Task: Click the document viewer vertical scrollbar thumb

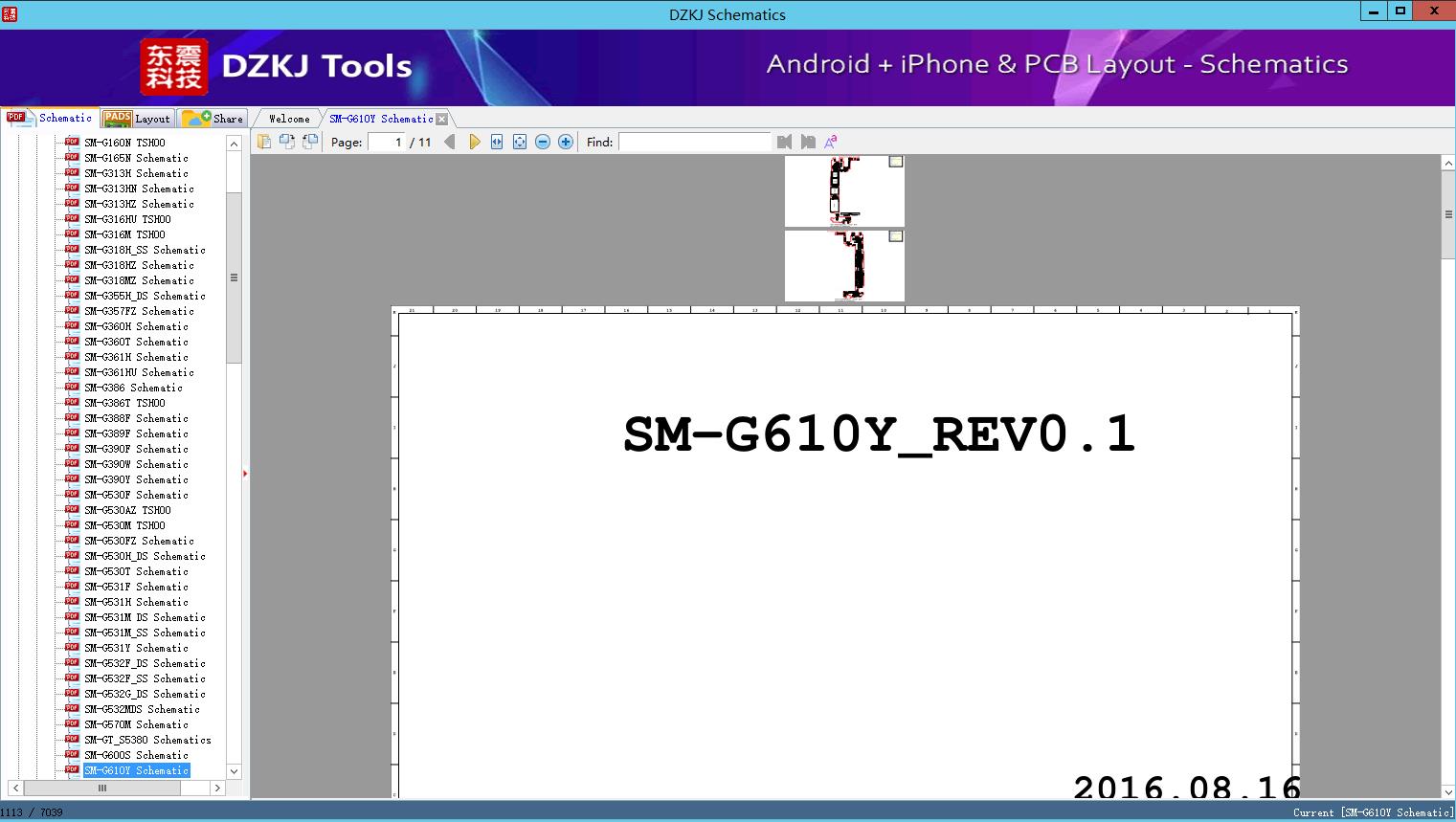Action: click(x=1448, y=215)
